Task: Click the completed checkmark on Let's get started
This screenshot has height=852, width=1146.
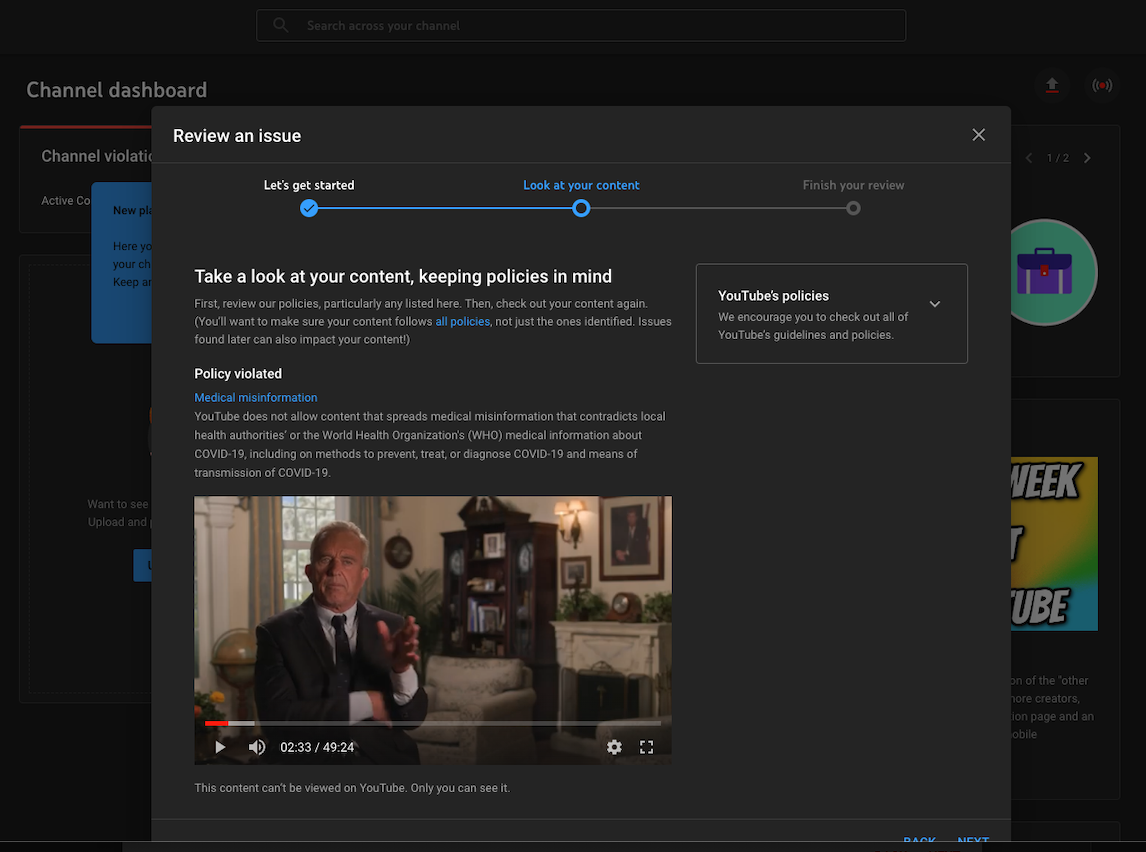Action: pos(309,208)
